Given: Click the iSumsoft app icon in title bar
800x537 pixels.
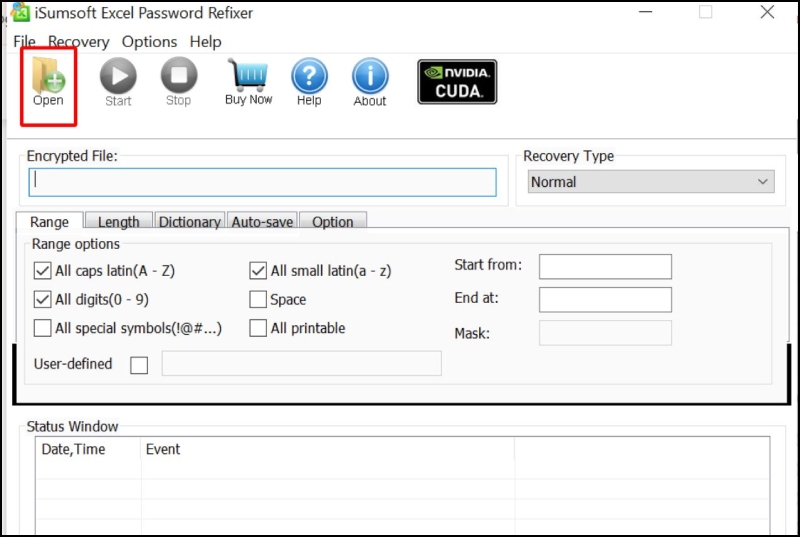Looking at the screenshot, I should [20, 12].
